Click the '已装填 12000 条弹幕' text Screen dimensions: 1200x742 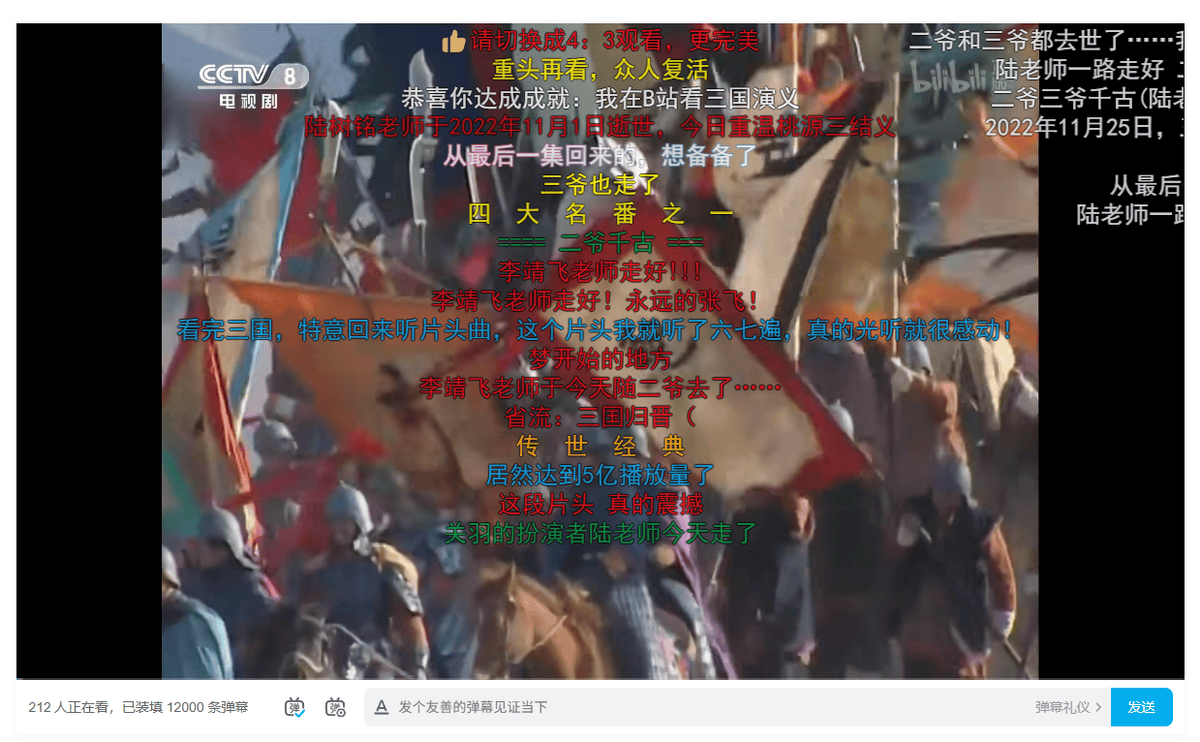185,707
